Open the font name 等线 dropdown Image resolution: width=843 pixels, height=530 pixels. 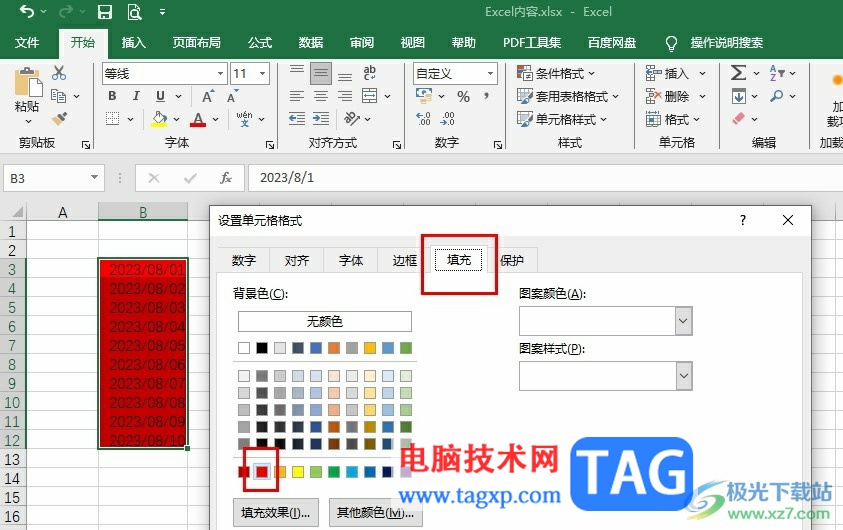coord(220,73)
